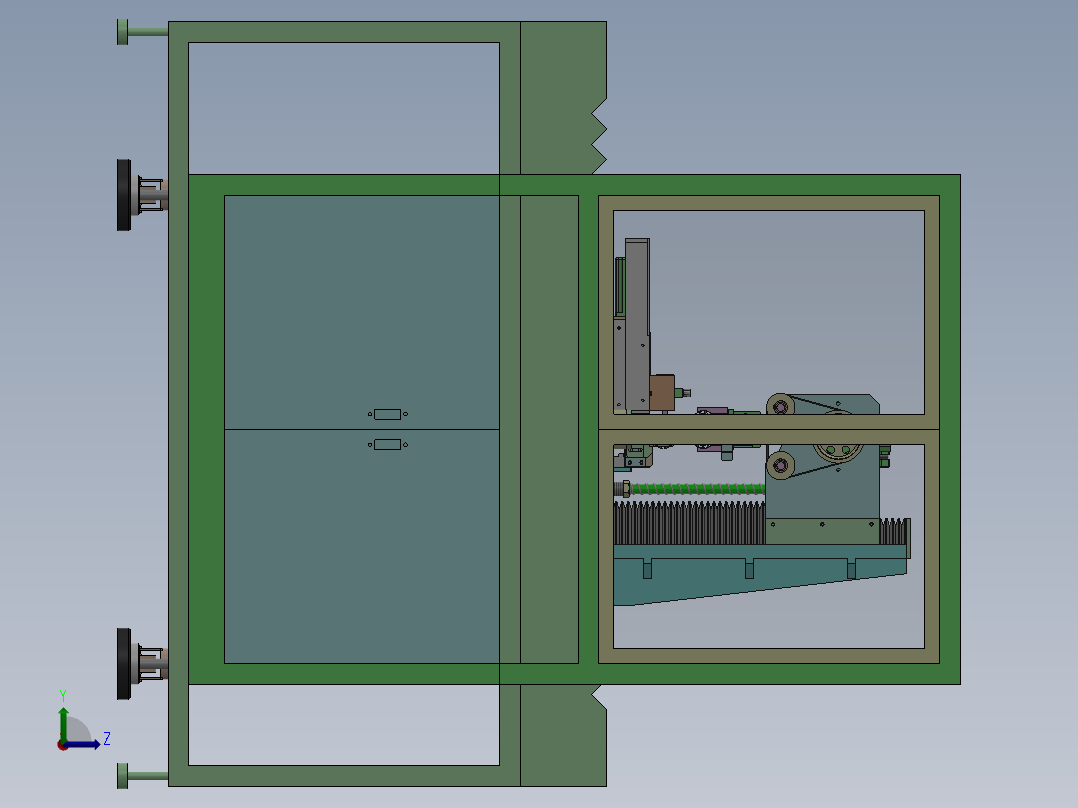Click the blue Z axis arrow of the triad

(x=84, y=745)
